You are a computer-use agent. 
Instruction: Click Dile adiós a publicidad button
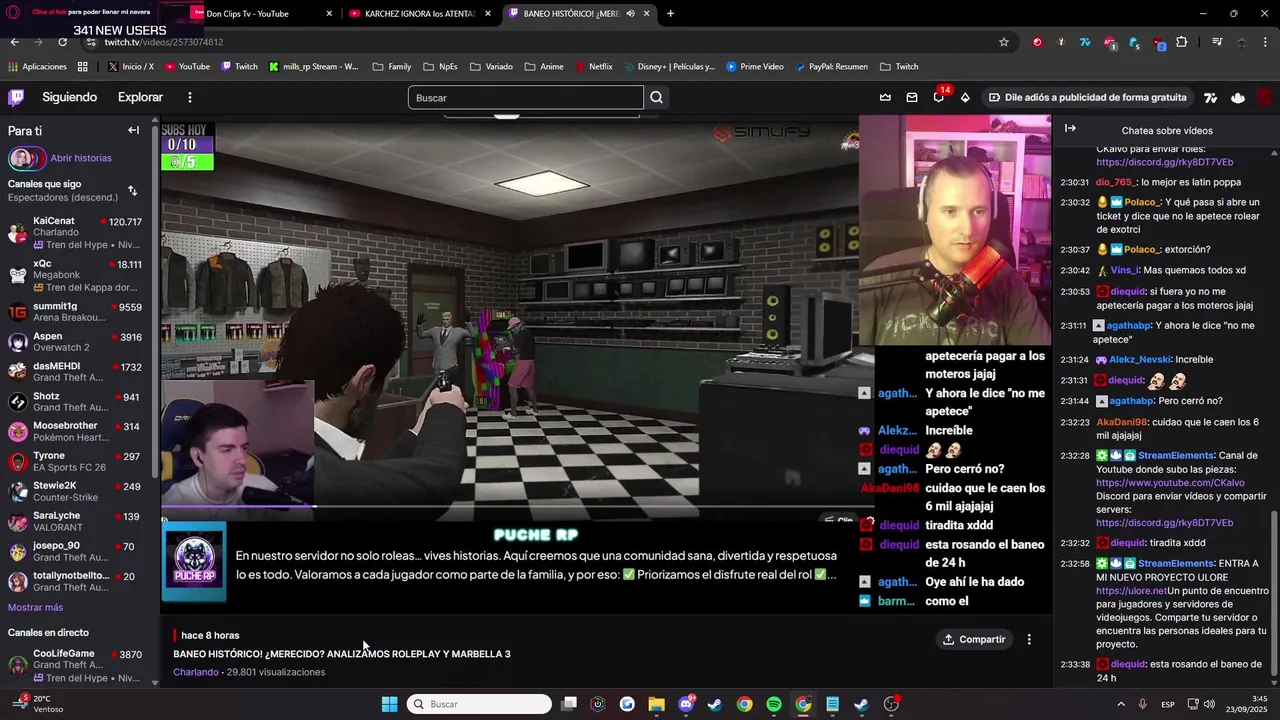(1088, 97)
